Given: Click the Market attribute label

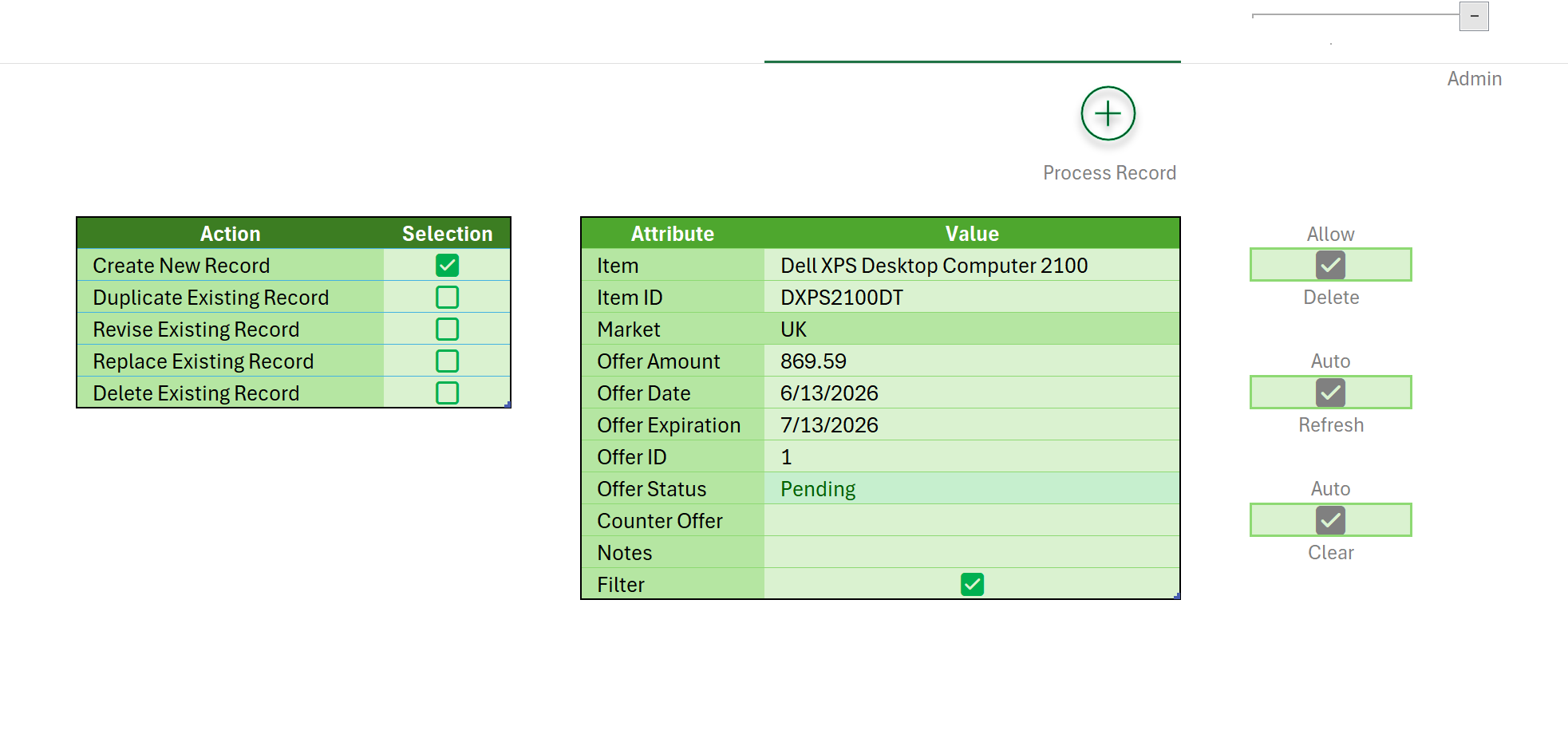Looking at the screenshot, I should (x=629, y=329).
